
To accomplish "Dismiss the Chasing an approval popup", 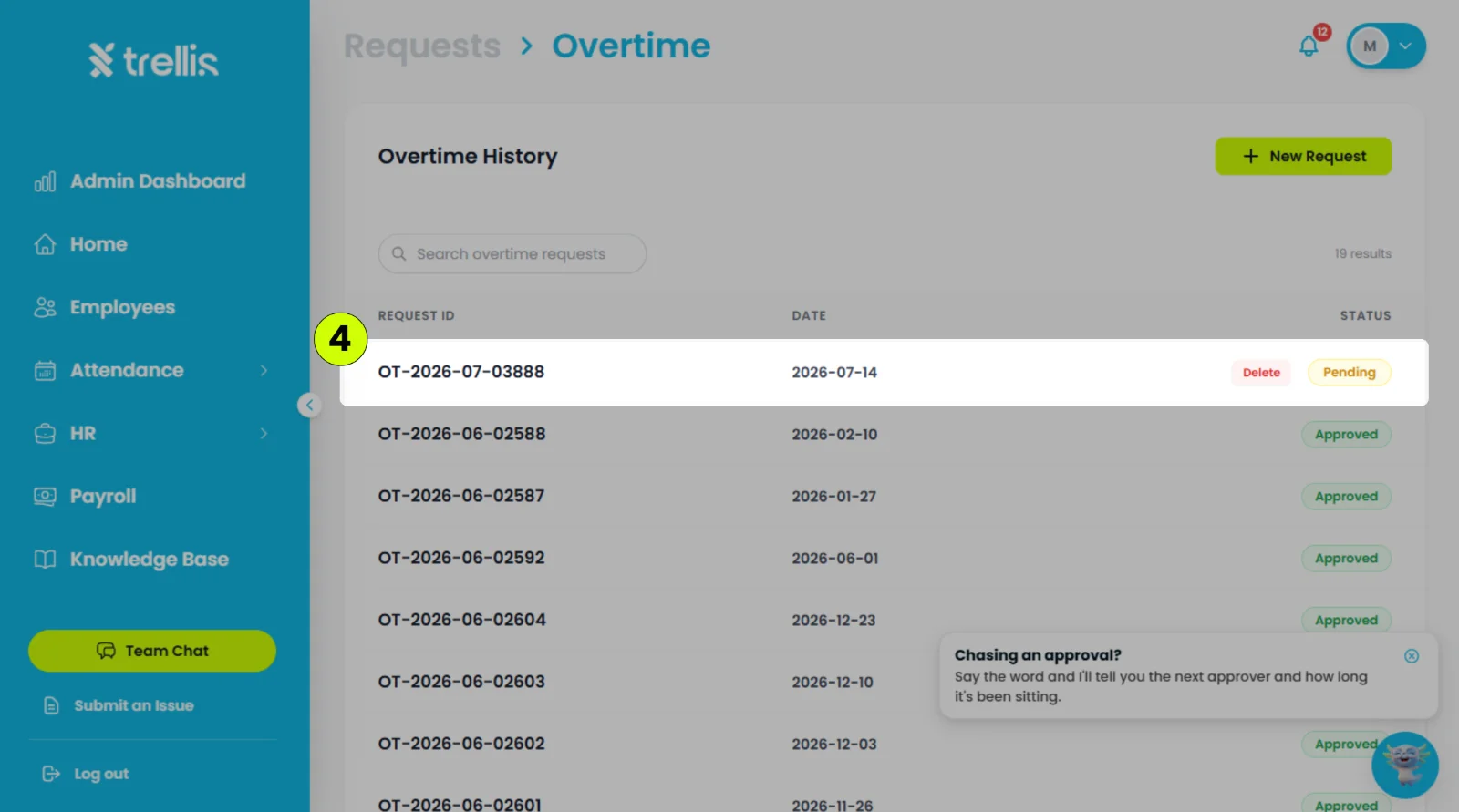I will (x=1412, y=656).
